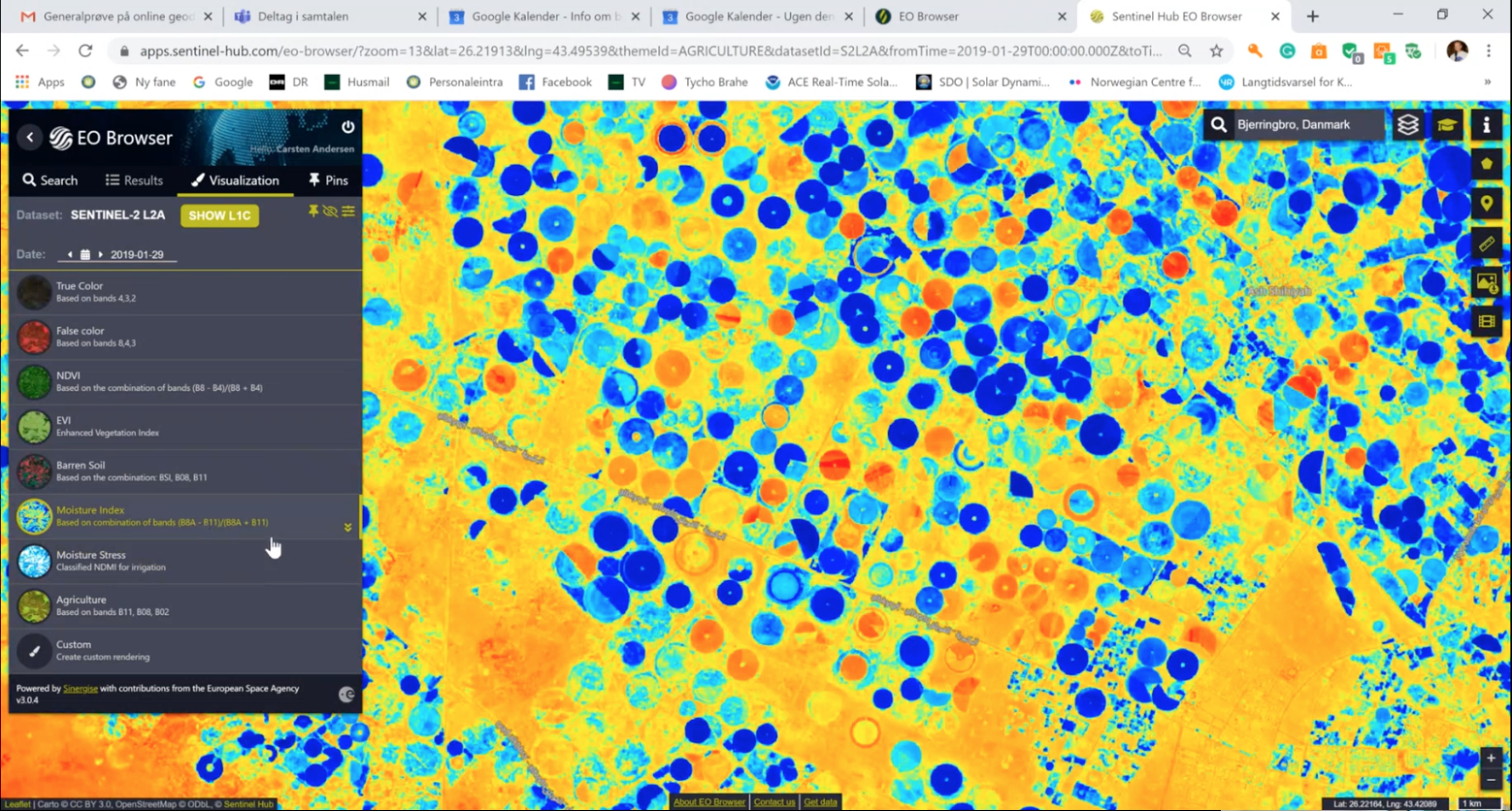Click the graduation cap education mode icon
This screenshot has width=1512, height=811.
(x=1447, y=125)
